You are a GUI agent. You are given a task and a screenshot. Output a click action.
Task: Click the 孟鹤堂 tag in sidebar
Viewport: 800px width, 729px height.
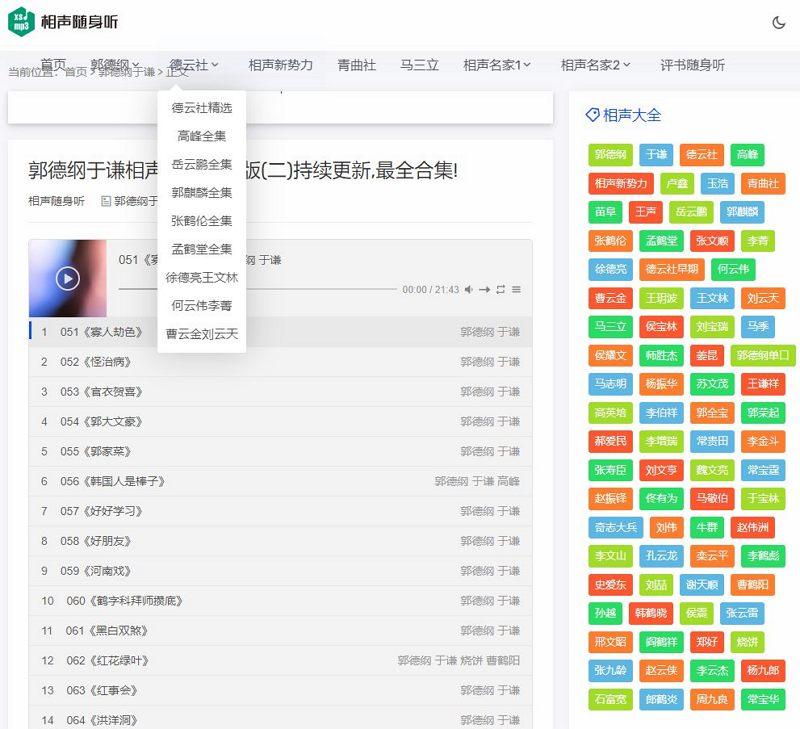click(661, 241)
